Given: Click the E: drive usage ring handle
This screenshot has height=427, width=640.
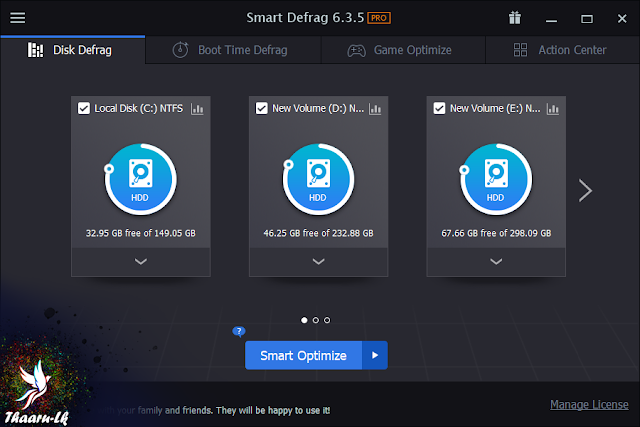Looking at the screenshot, I should pyautogui.click(x=464, y=170).
